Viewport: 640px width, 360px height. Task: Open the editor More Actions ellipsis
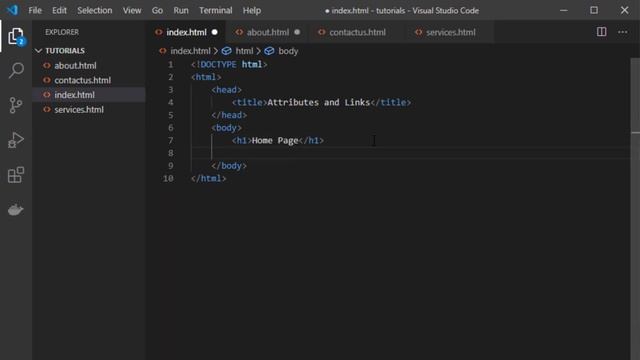622,32
